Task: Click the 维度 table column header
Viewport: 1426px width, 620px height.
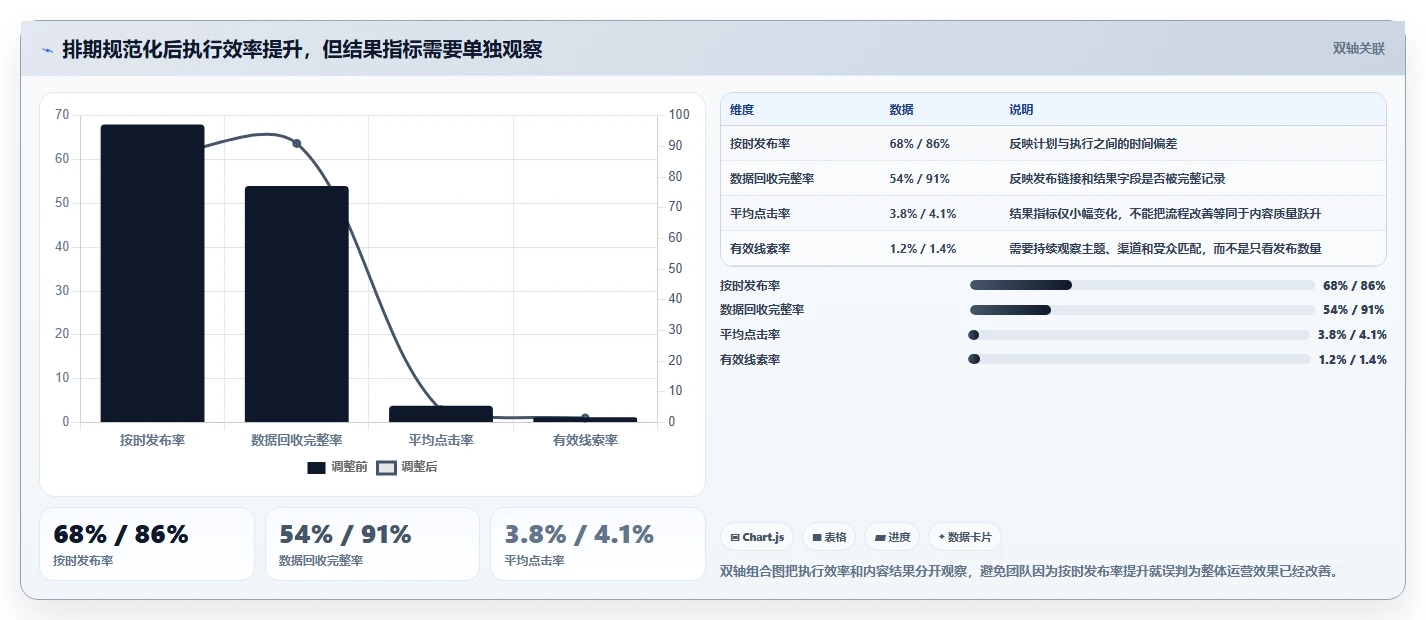Action: point(742,110)
